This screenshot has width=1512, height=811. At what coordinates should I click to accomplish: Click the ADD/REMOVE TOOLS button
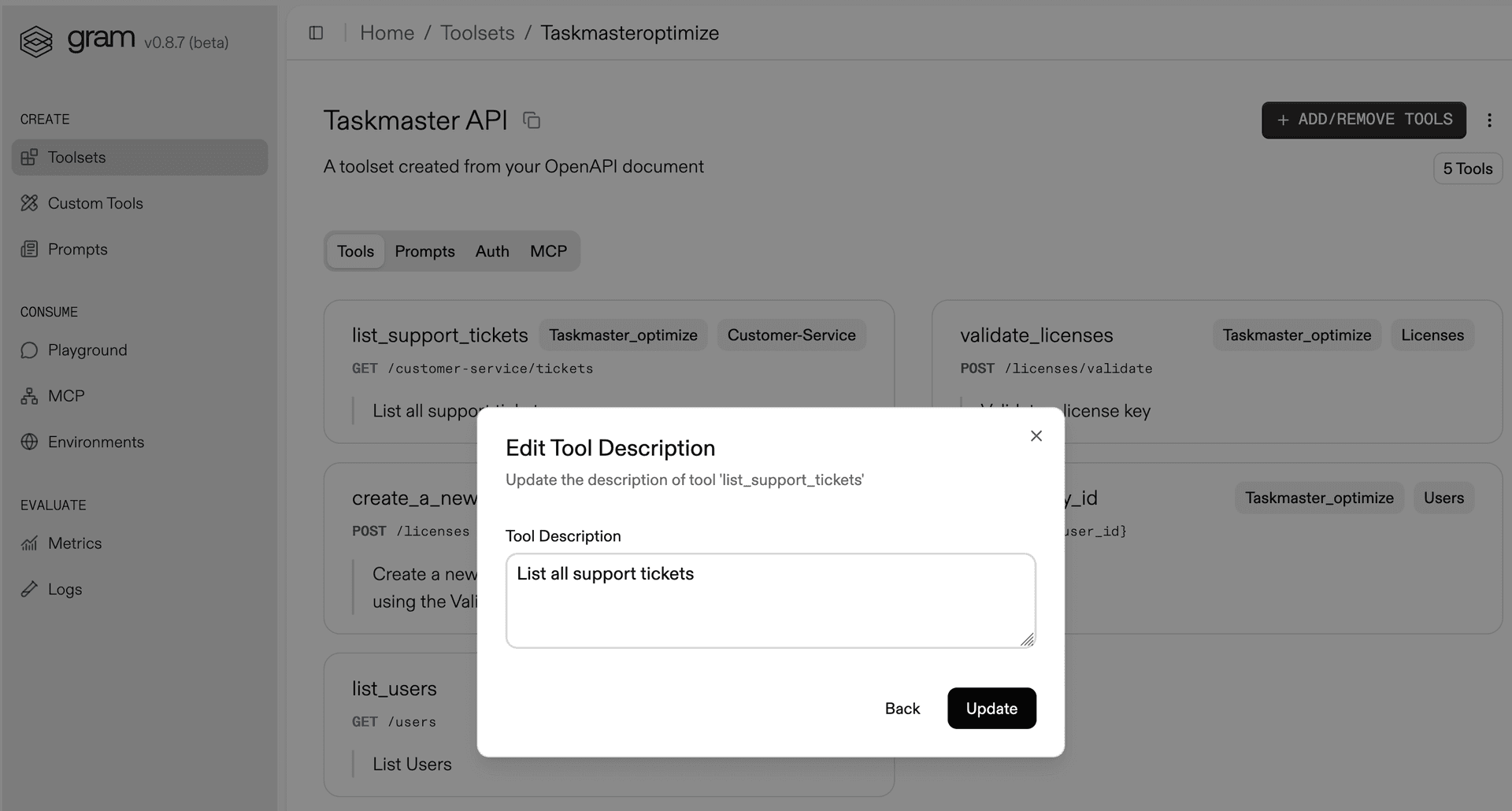1363,120
